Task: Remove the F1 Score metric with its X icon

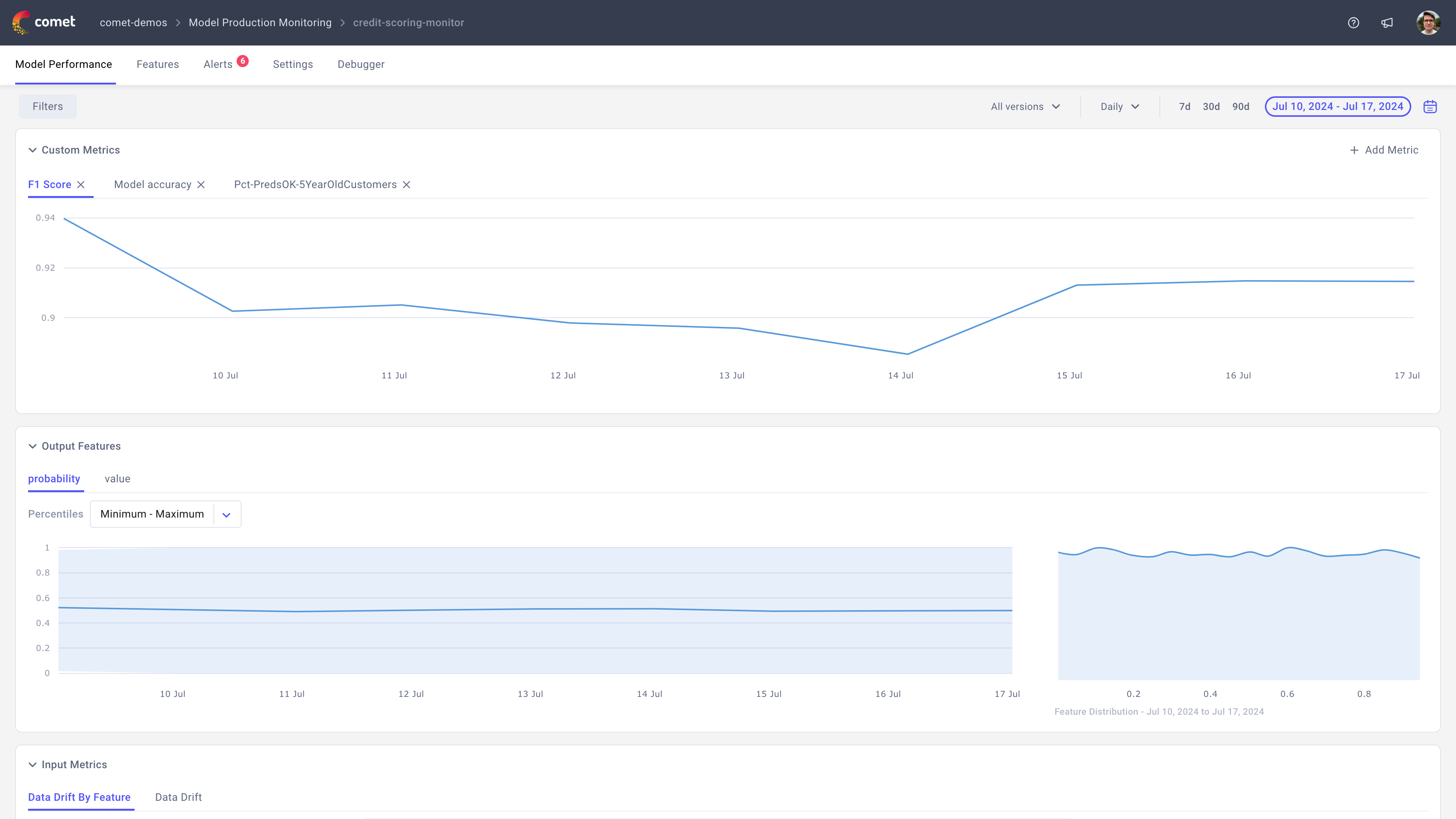Action: click(81, 184)
